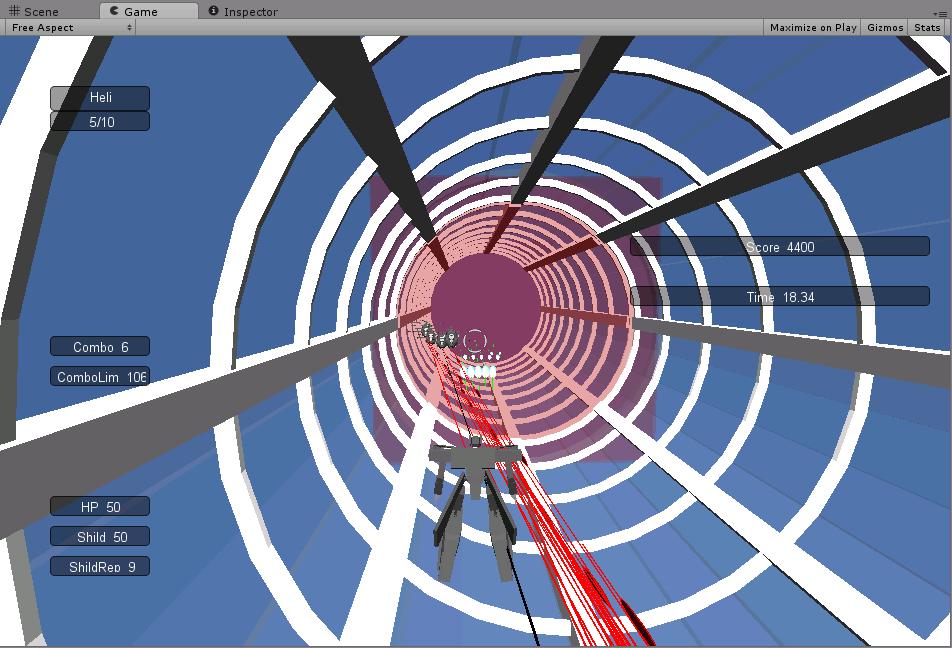The width and height of the screenshot is (952, 648).
Task: Click the Shild 50 box
Action: pos(100,537)
